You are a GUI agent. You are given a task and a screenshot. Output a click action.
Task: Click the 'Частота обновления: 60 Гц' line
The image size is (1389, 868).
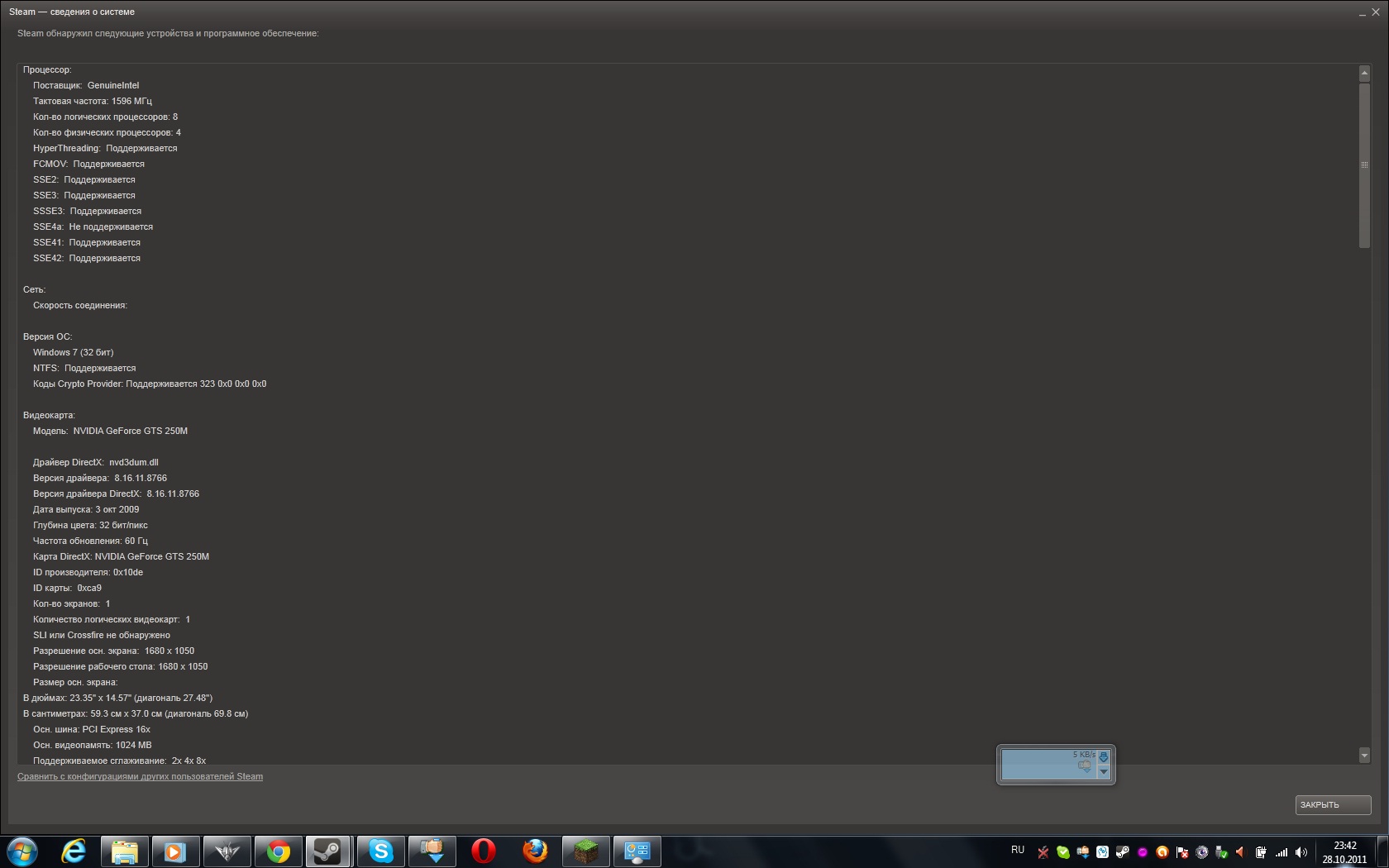(90, 541)
